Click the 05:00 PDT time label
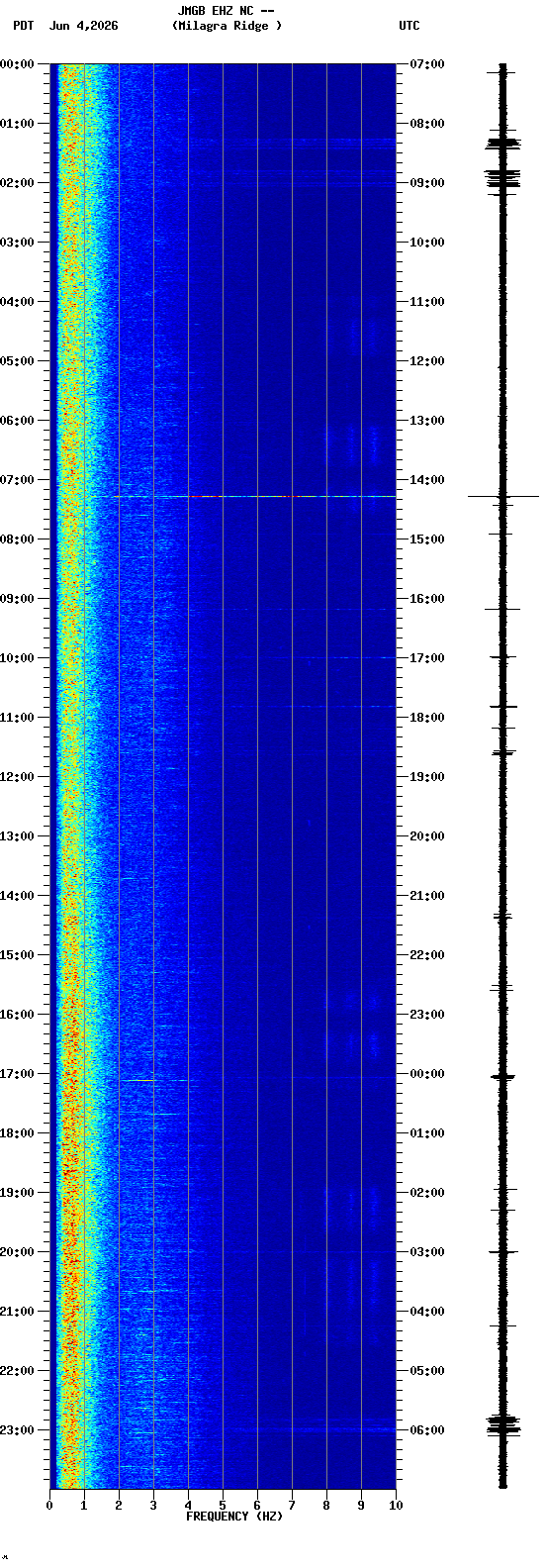The image size is (546, 1568). coord(17,361)
